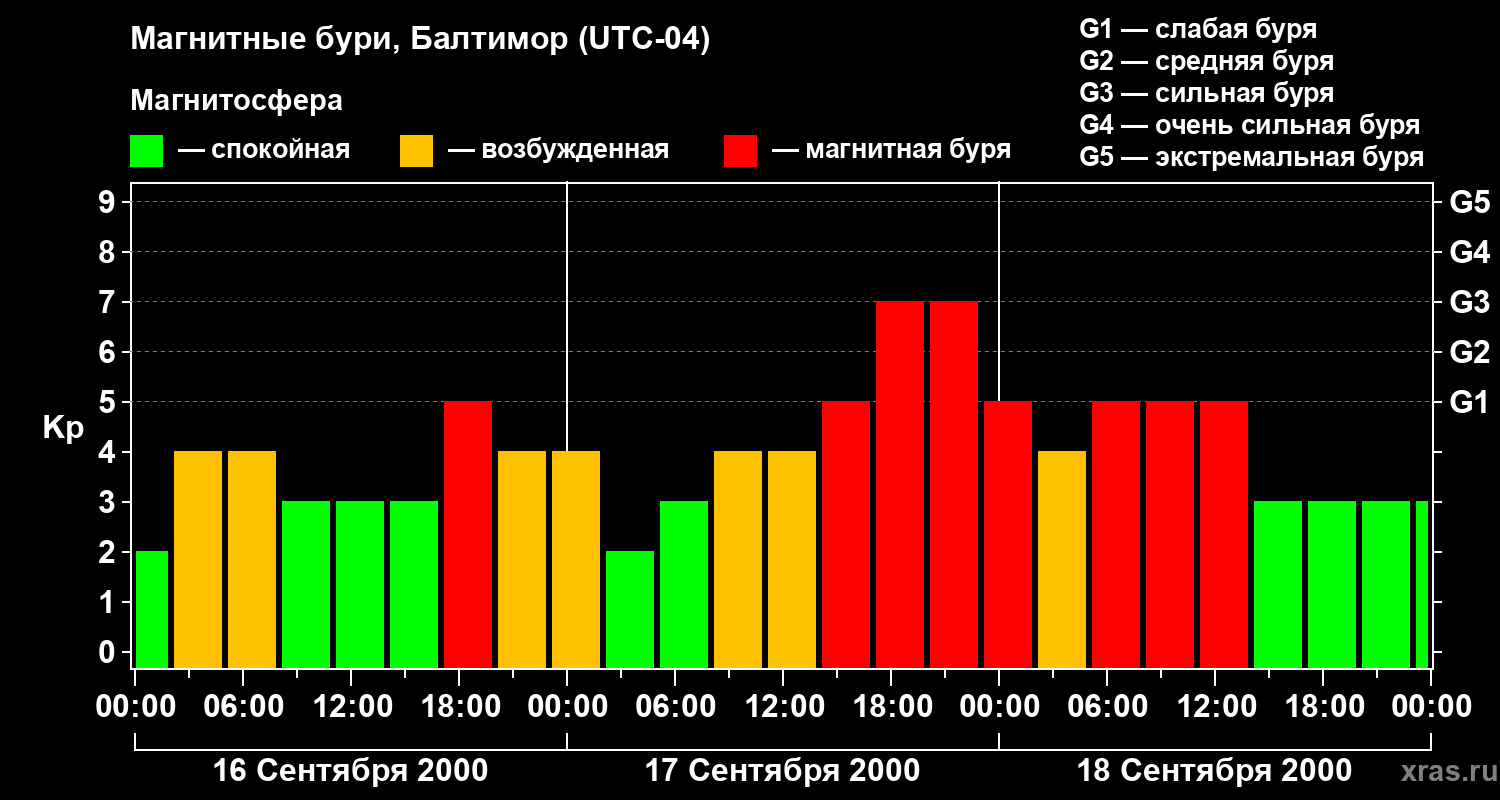Click the 'Магнитосфера' heading

[x=236, y=101]
